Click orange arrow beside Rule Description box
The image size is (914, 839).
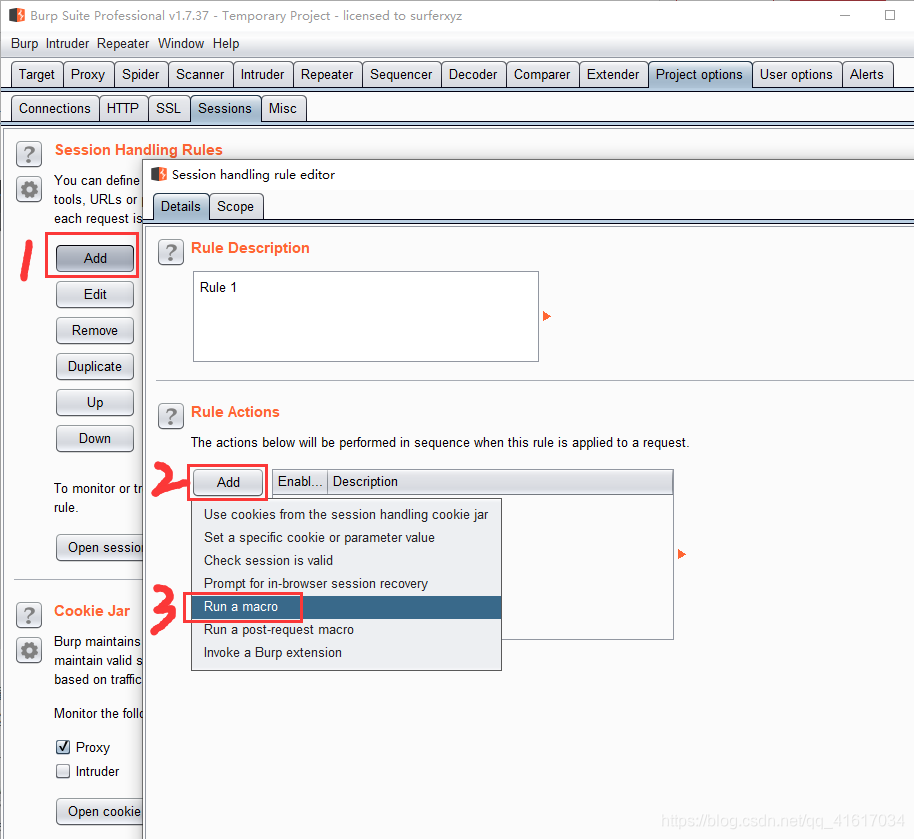click(x=546, y=316)
